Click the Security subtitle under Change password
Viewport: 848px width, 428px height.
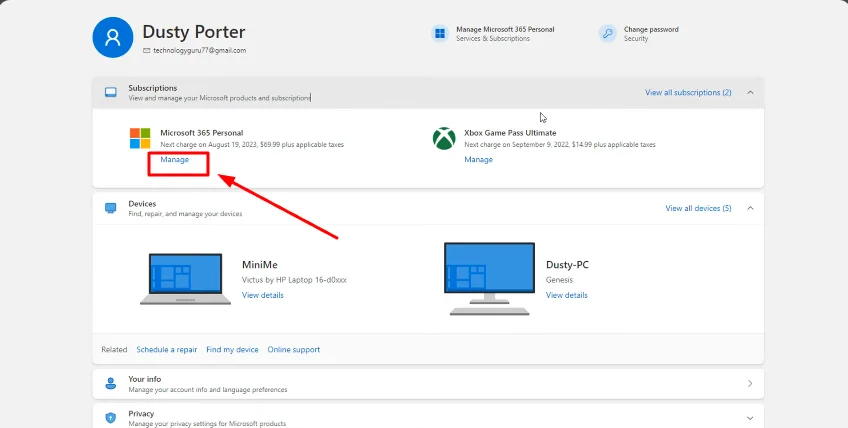tap(636, 39)
